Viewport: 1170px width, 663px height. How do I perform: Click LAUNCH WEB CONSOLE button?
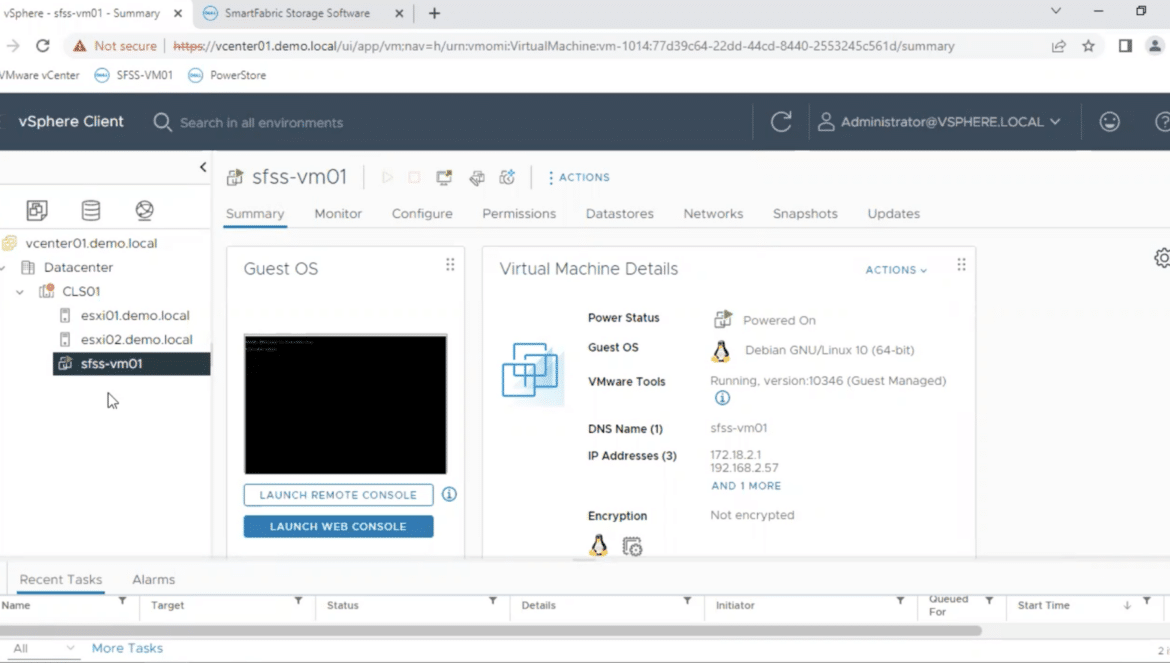pyautogui.click(x=338, y=527)
